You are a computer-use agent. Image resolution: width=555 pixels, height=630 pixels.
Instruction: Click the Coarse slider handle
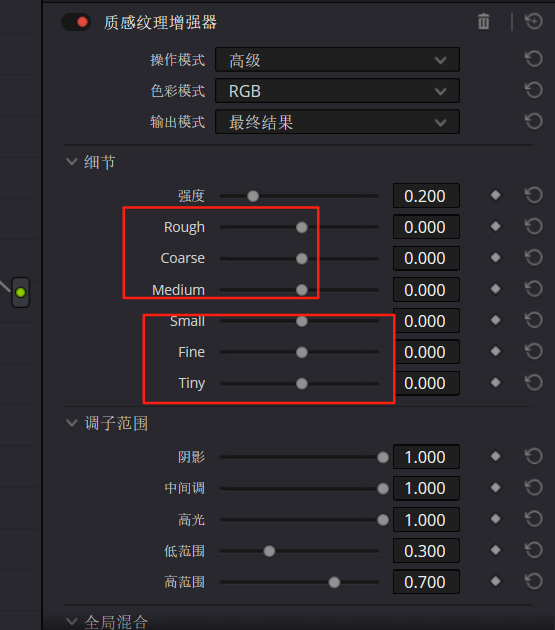click(302, 258)
